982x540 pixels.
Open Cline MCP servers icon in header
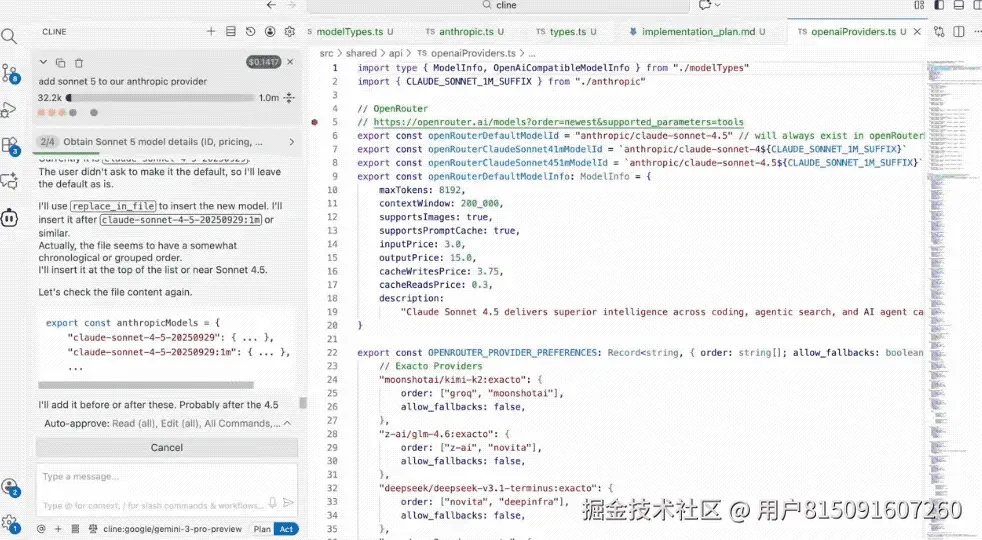tap(230, 31)
